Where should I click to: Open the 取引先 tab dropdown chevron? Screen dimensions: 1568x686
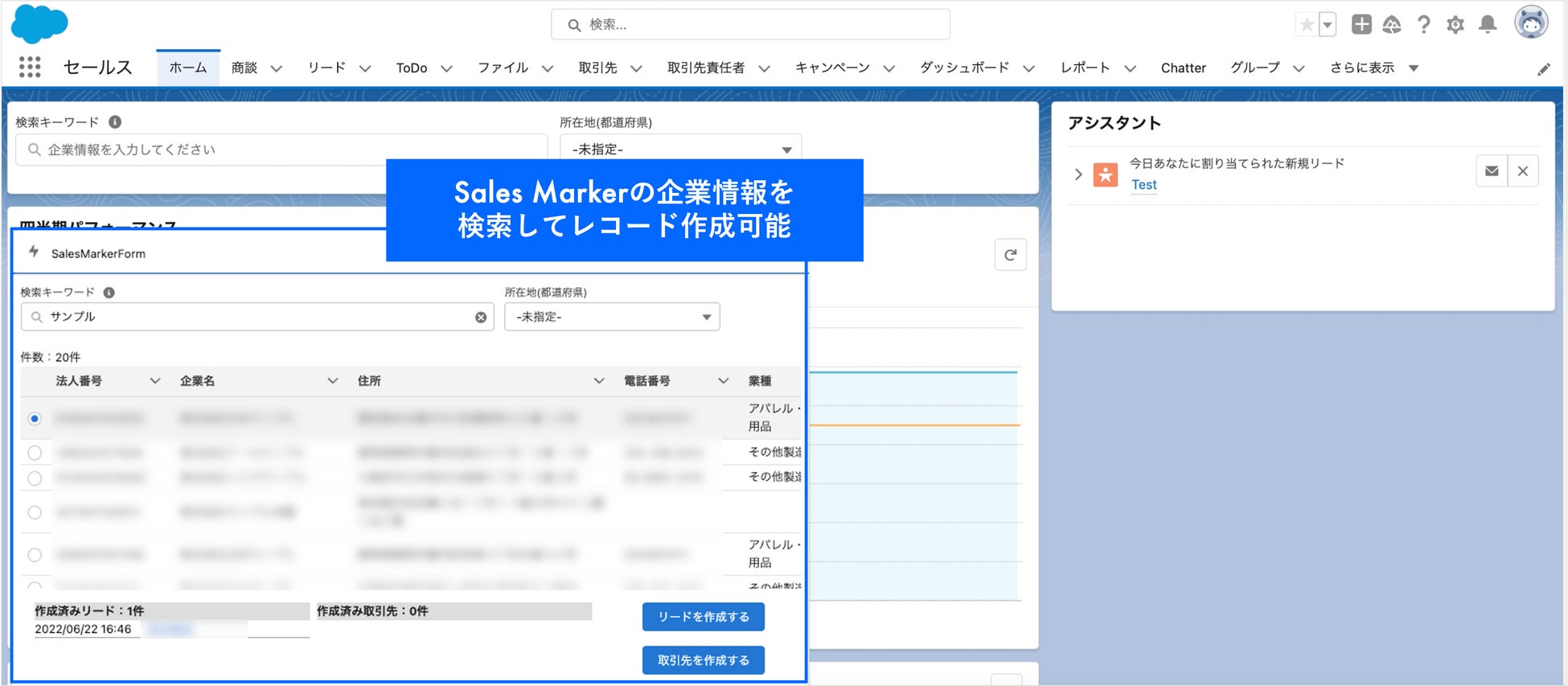[636, 69]
